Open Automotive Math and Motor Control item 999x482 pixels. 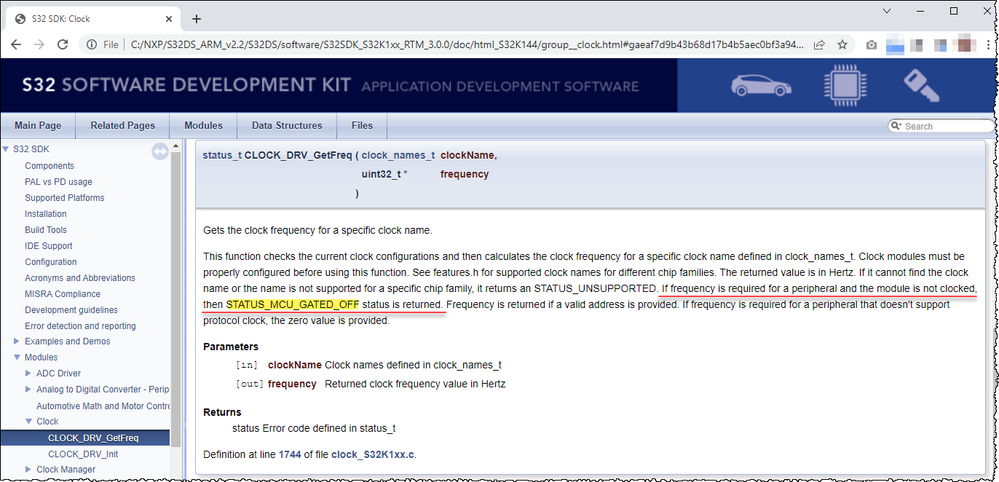pyautogui.click(x=103, y=406)
